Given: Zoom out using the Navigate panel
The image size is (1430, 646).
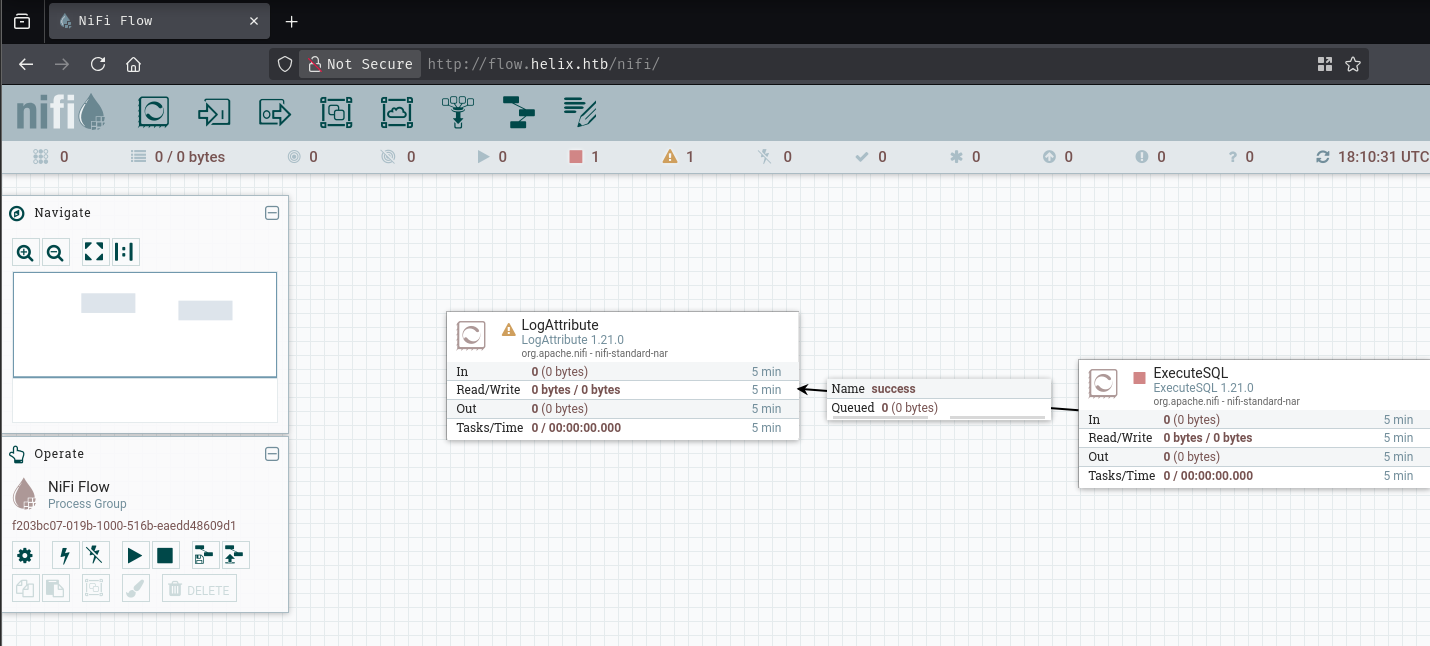Looking at the screenshot, I should click(56, 252).
